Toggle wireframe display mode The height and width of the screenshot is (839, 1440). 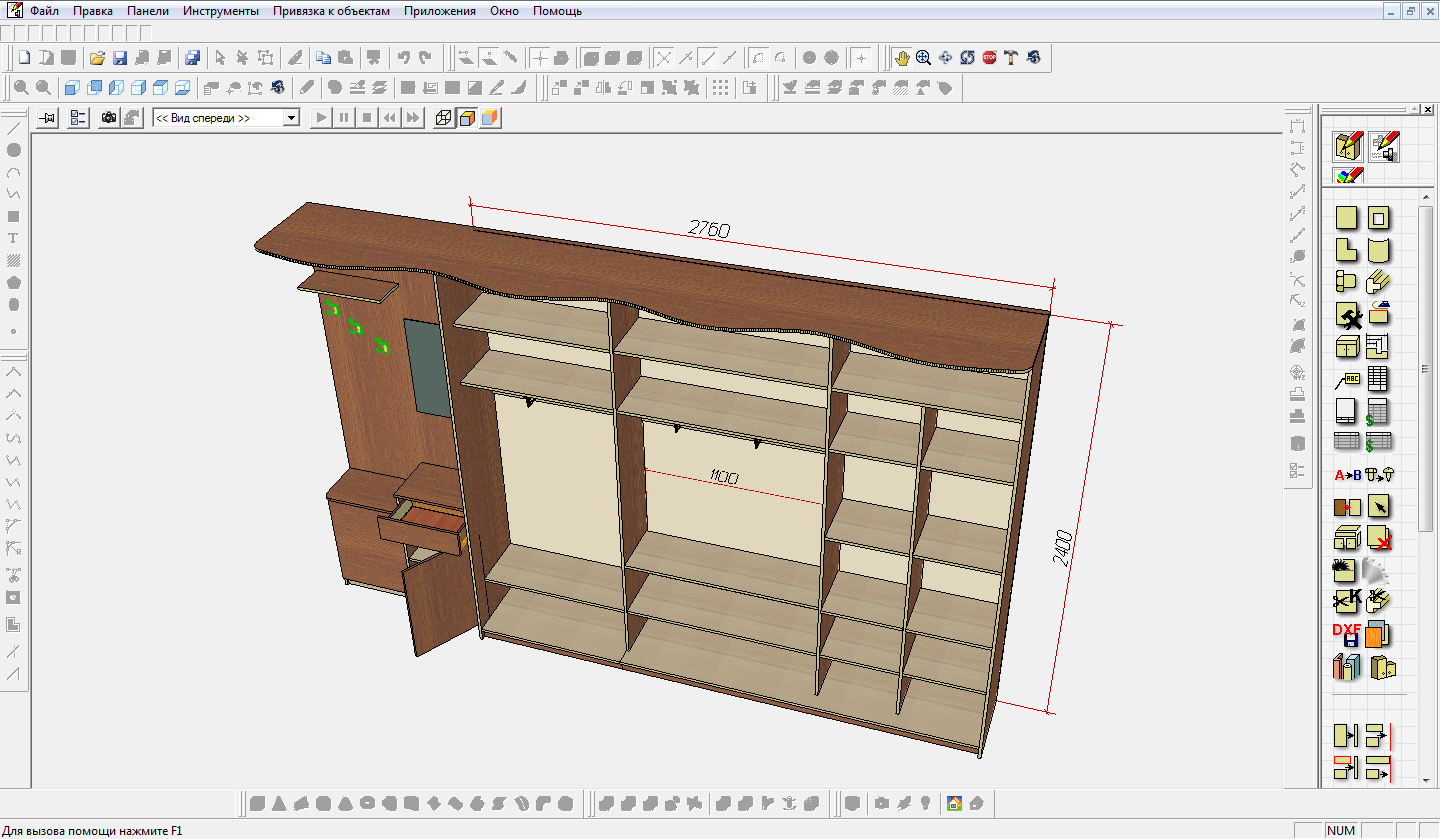[443, 118]
